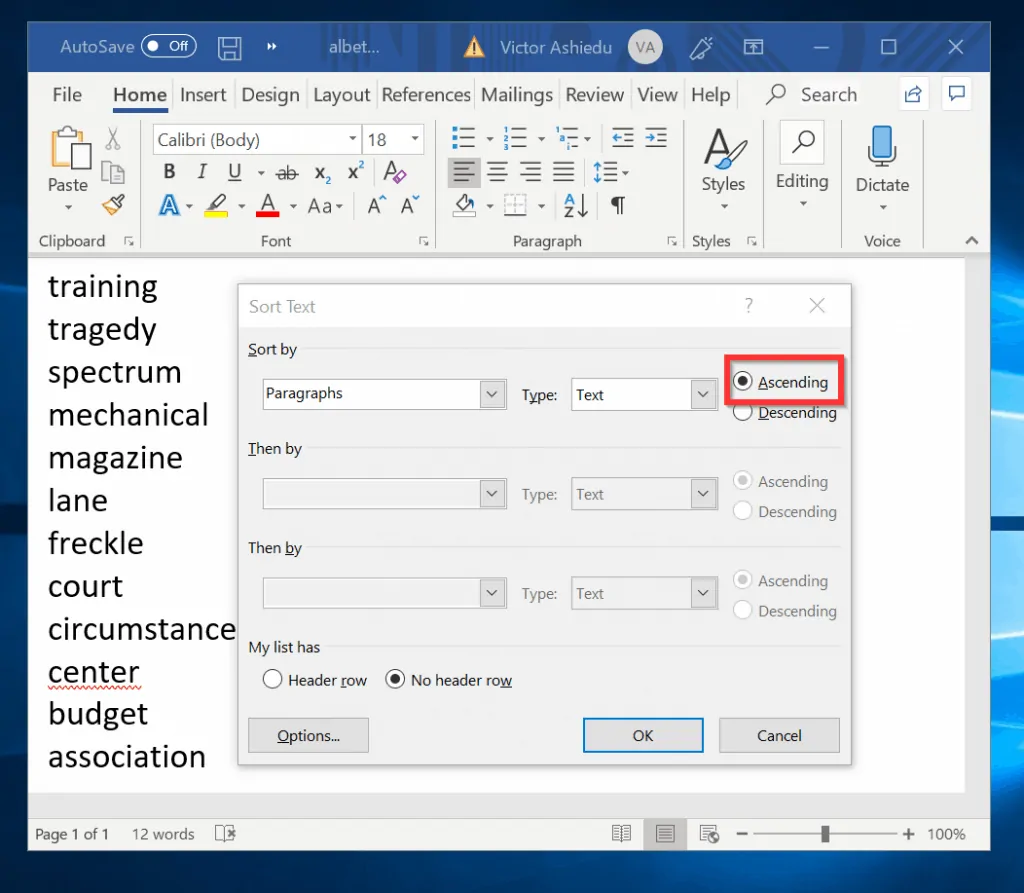
Task: Click OK in Sort Text dialog
Action: (643, 736)
